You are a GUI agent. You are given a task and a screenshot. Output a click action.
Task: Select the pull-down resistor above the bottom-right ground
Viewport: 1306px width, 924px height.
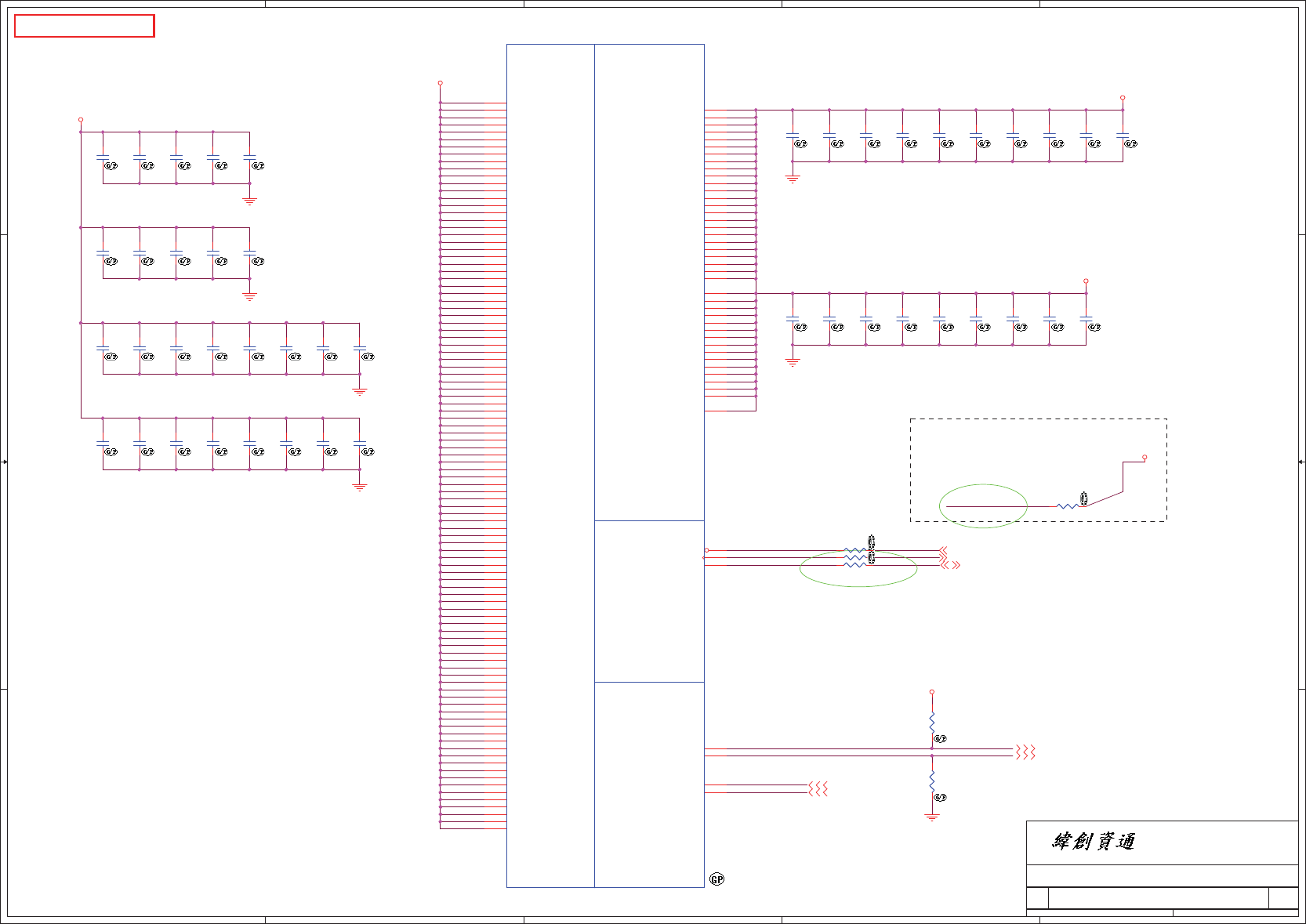(932, 781)
